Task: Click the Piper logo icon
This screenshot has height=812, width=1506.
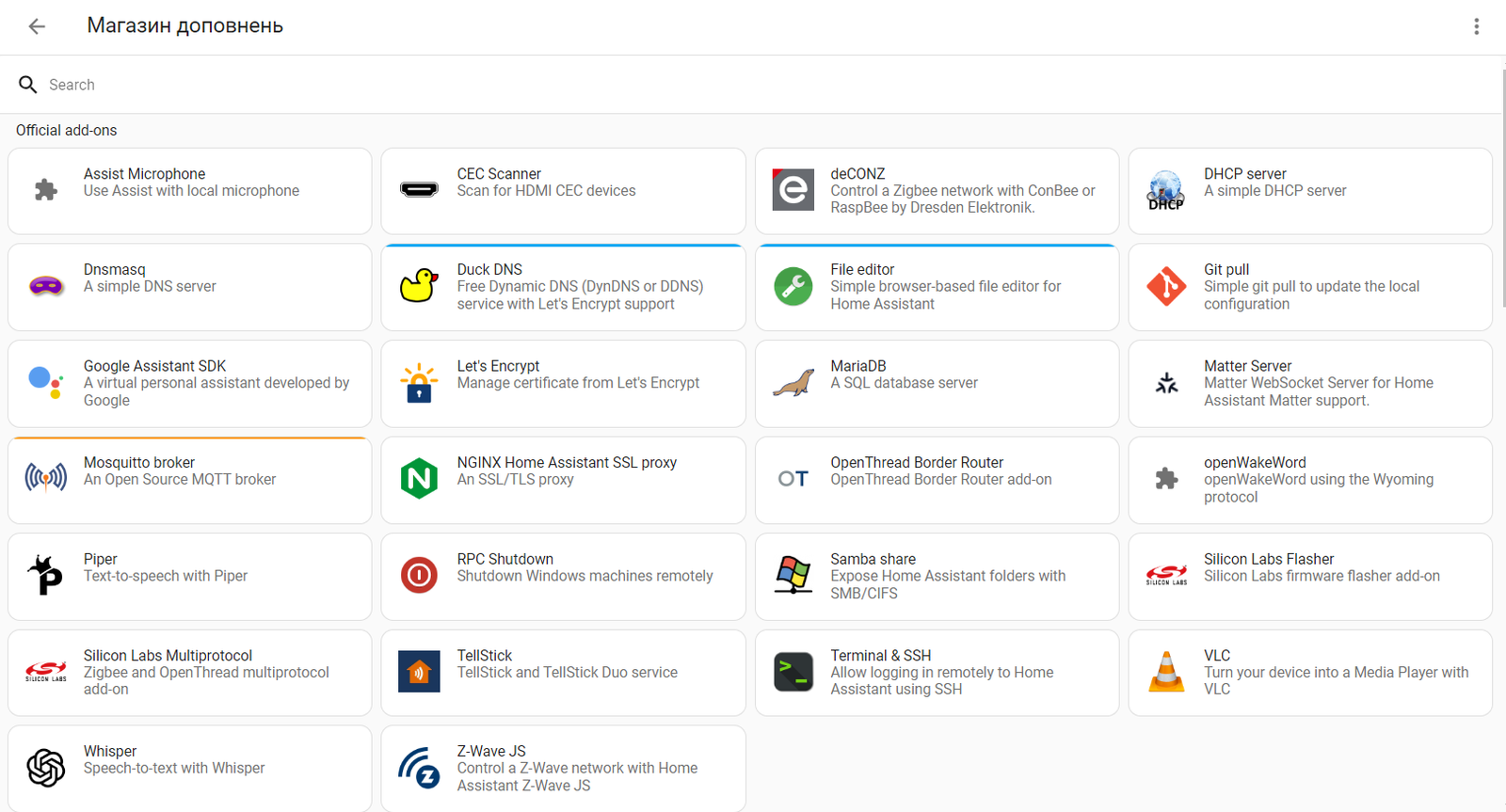Action: coord(46,576)
